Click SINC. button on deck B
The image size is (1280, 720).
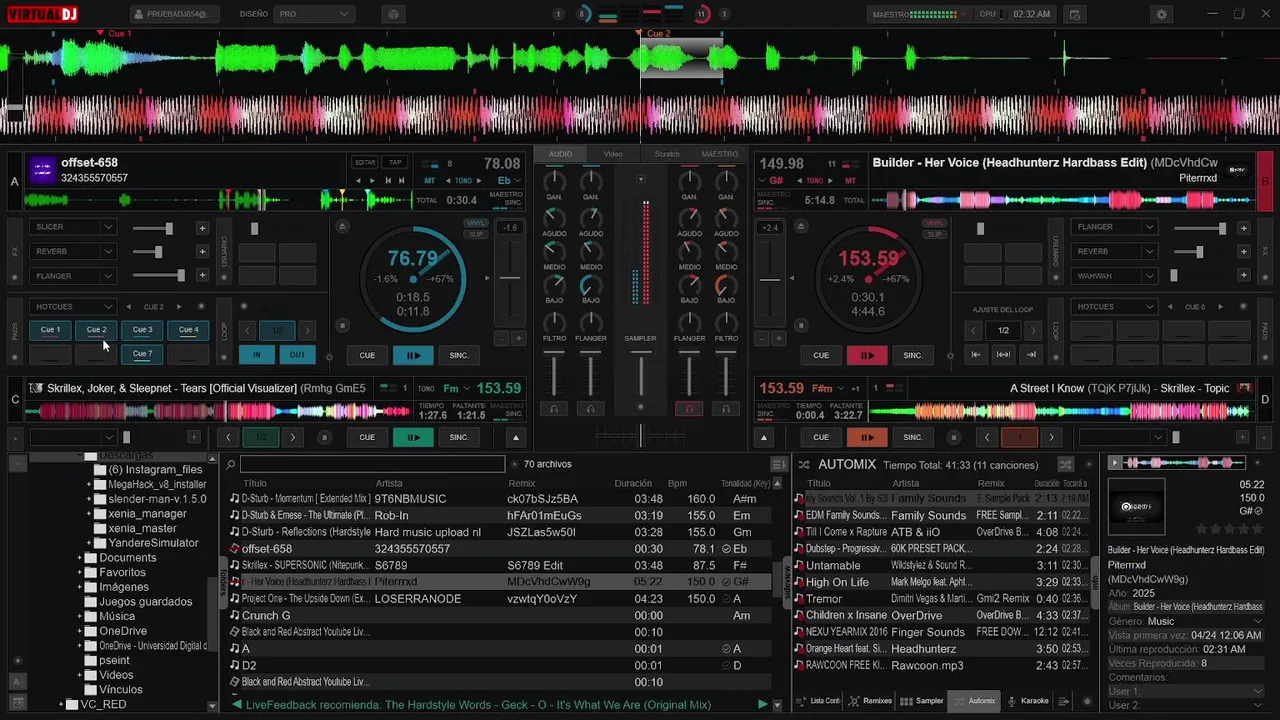point(913,355)
